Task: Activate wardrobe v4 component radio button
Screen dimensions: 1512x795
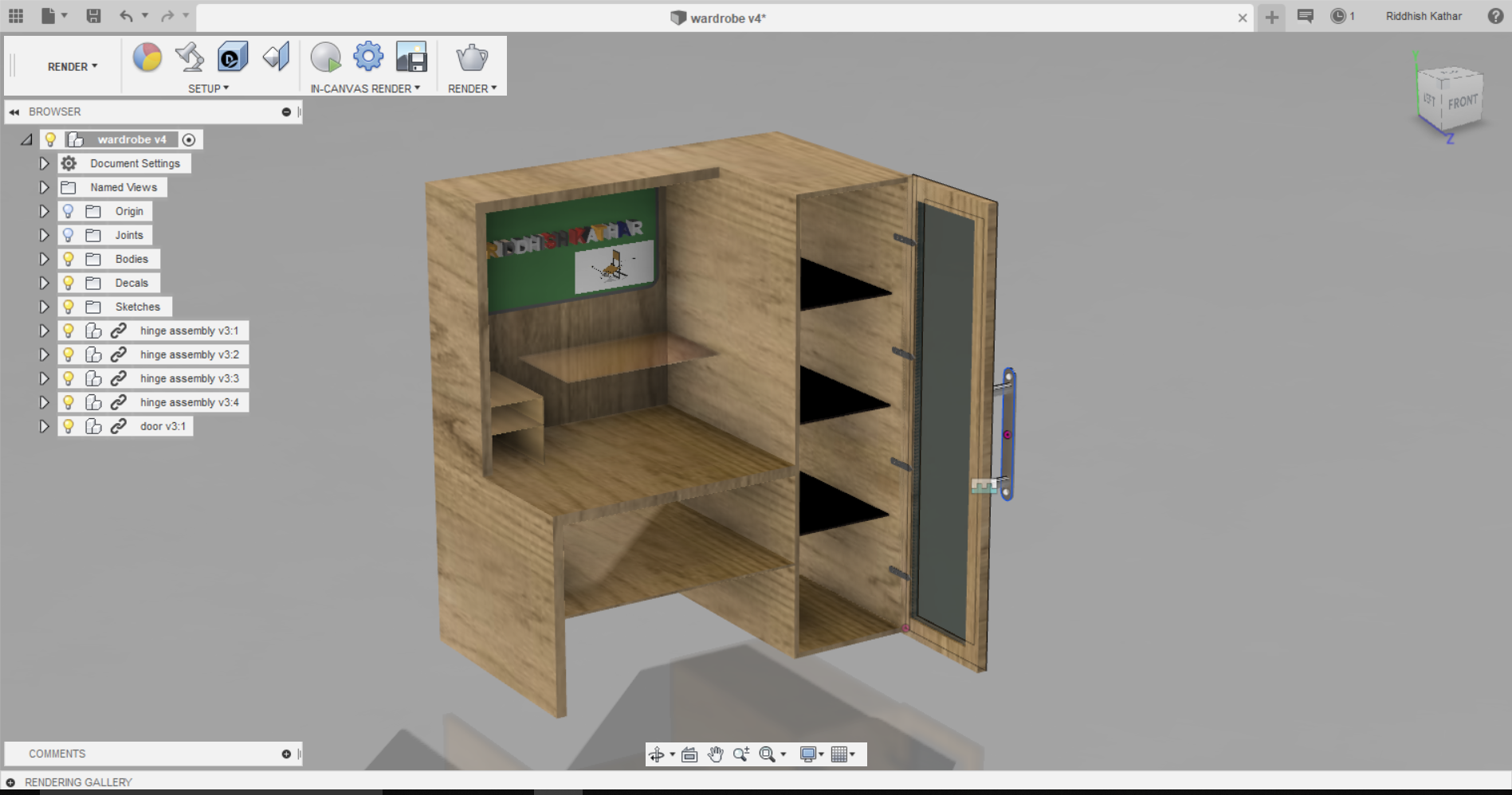Action: [189, 139]
